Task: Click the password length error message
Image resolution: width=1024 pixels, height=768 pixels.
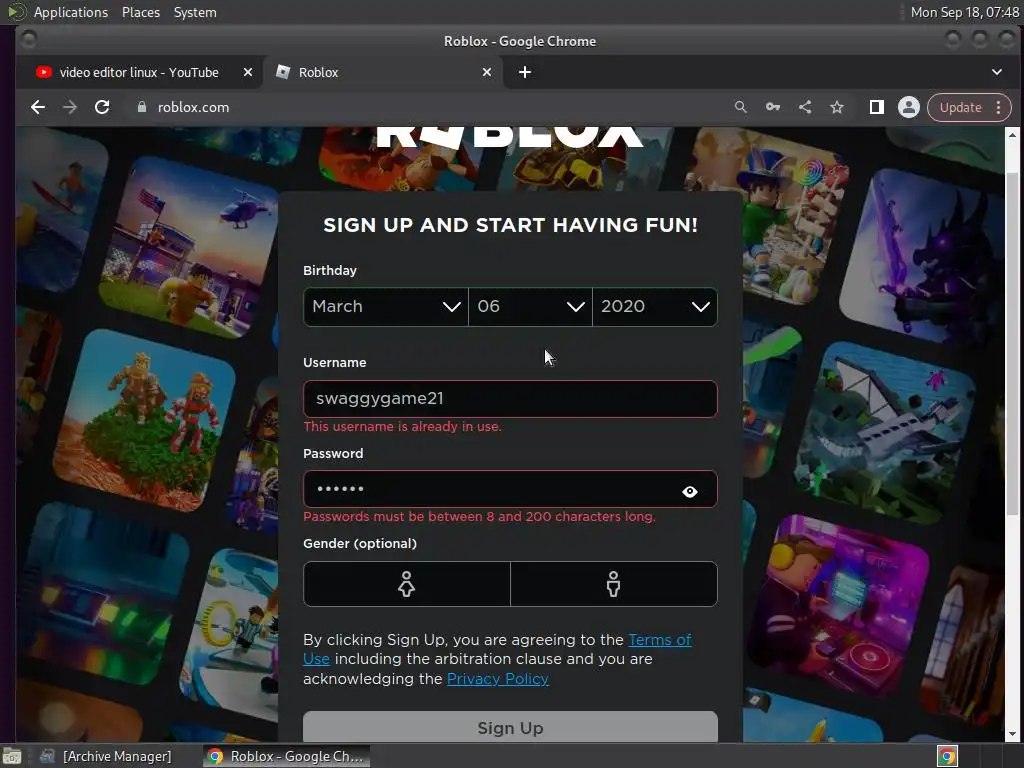Action: pyautogui.click(x=479, y=517)
